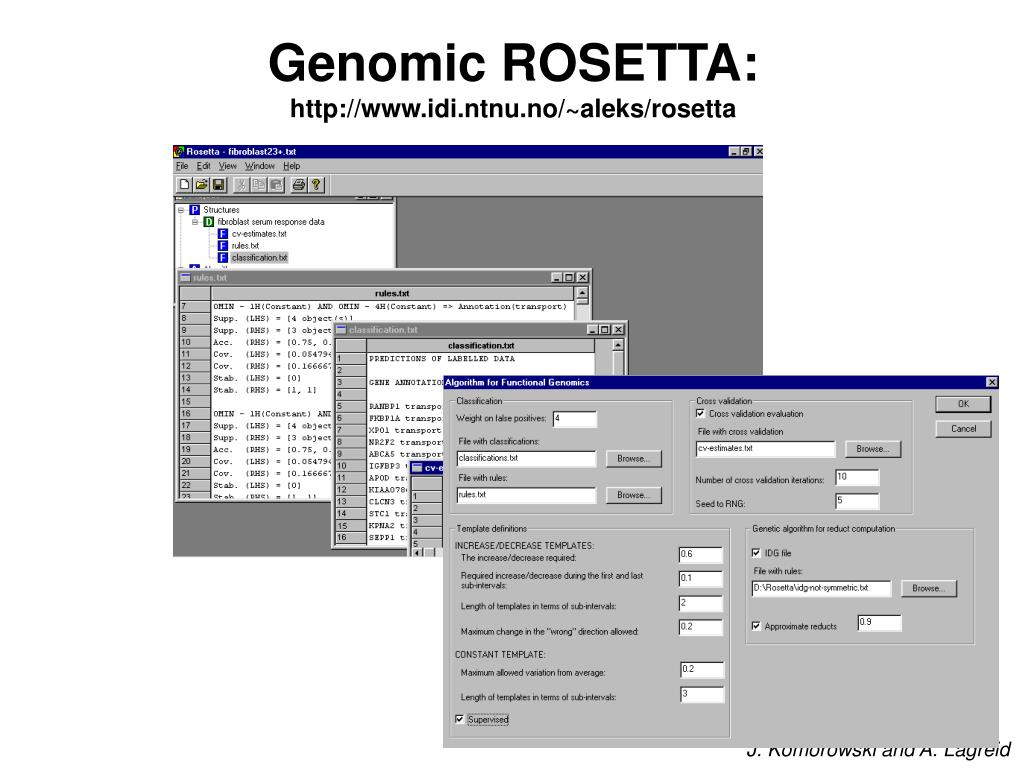
Task: Click Cancel in the Algorithm dialog
Action: click(x=963, y=429)
